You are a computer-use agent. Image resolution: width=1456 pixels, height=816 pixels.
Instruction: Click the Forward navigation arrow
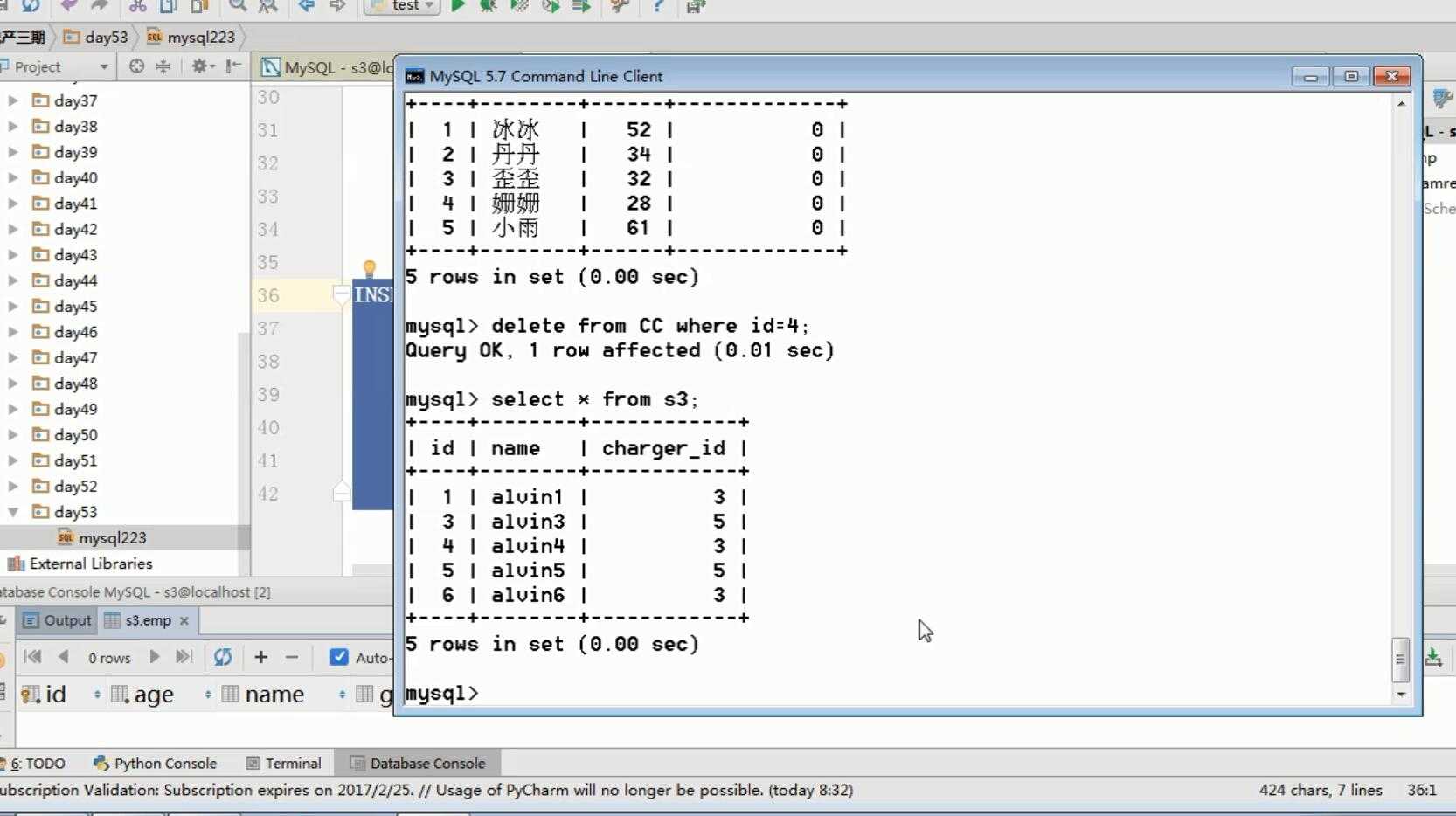click(x=337, y=6)
